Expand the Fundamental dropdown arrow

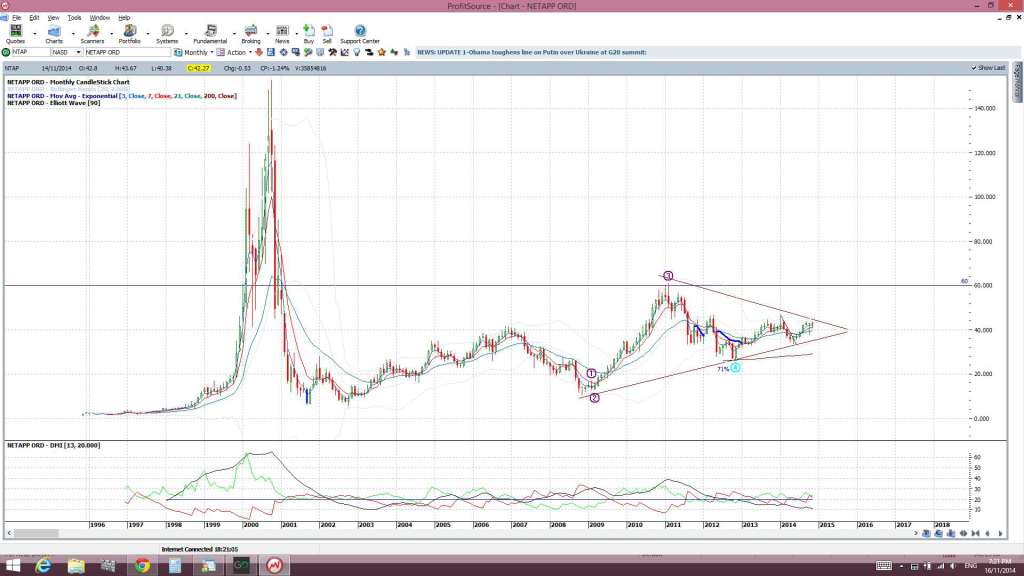(234, 33)
